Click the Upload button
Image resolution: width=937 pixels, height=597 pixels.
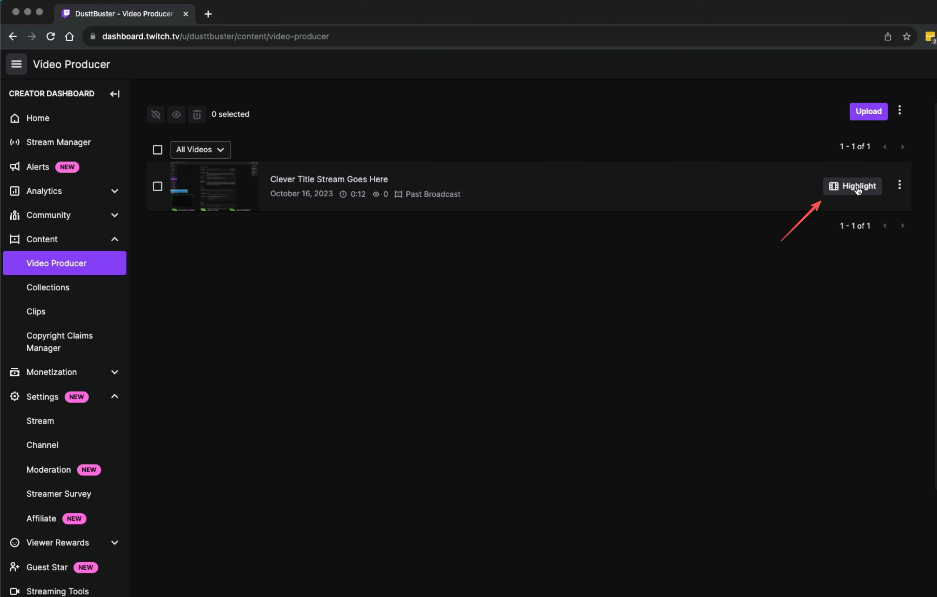pyautogui.click(x=868, y=111)
